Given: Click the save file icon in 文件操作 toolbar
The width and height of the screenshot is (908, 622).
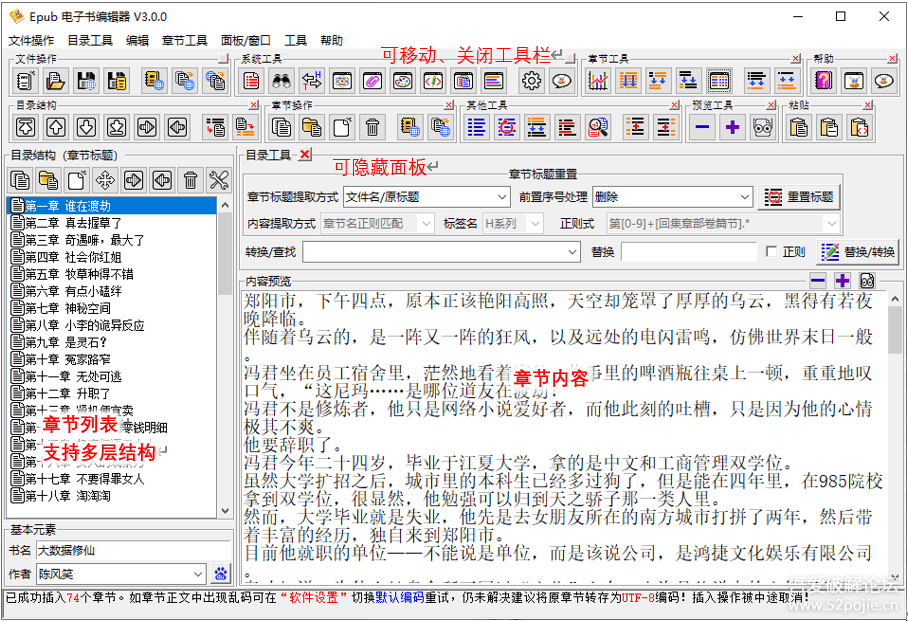Looking at the screenshot, I should tap(84, 80).
